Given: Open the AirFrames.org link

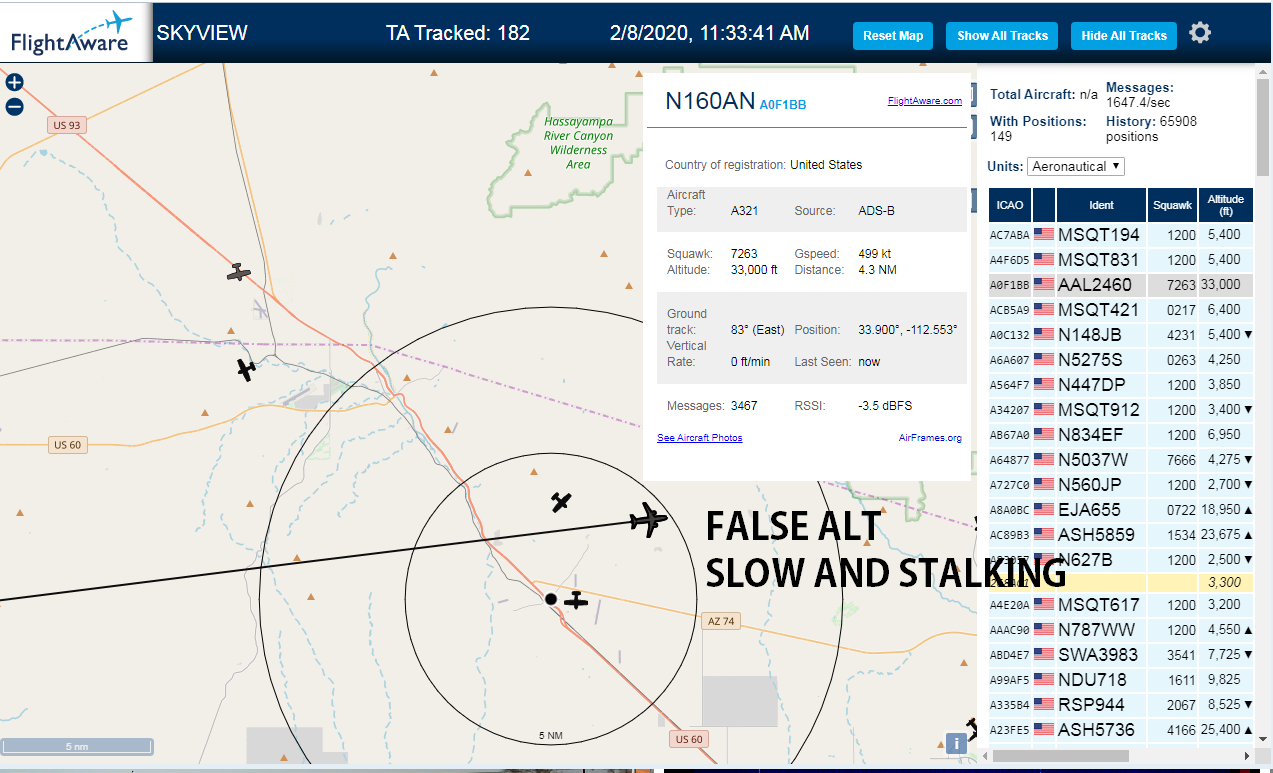Looking at the screenshot, I should [930, 438].
